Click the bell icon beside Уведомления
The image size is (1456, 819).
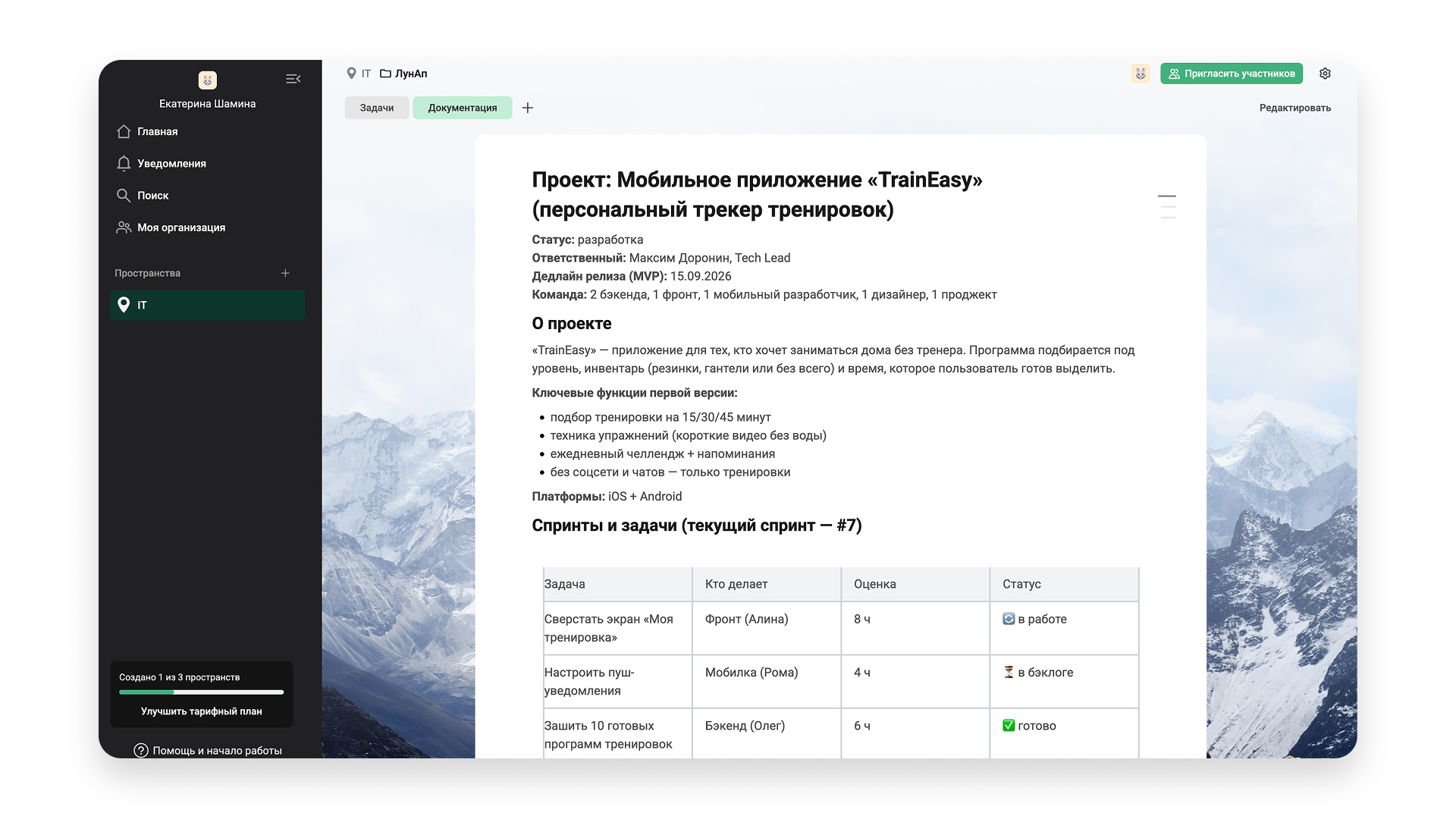pyautogui.click(x=124, y=163)
